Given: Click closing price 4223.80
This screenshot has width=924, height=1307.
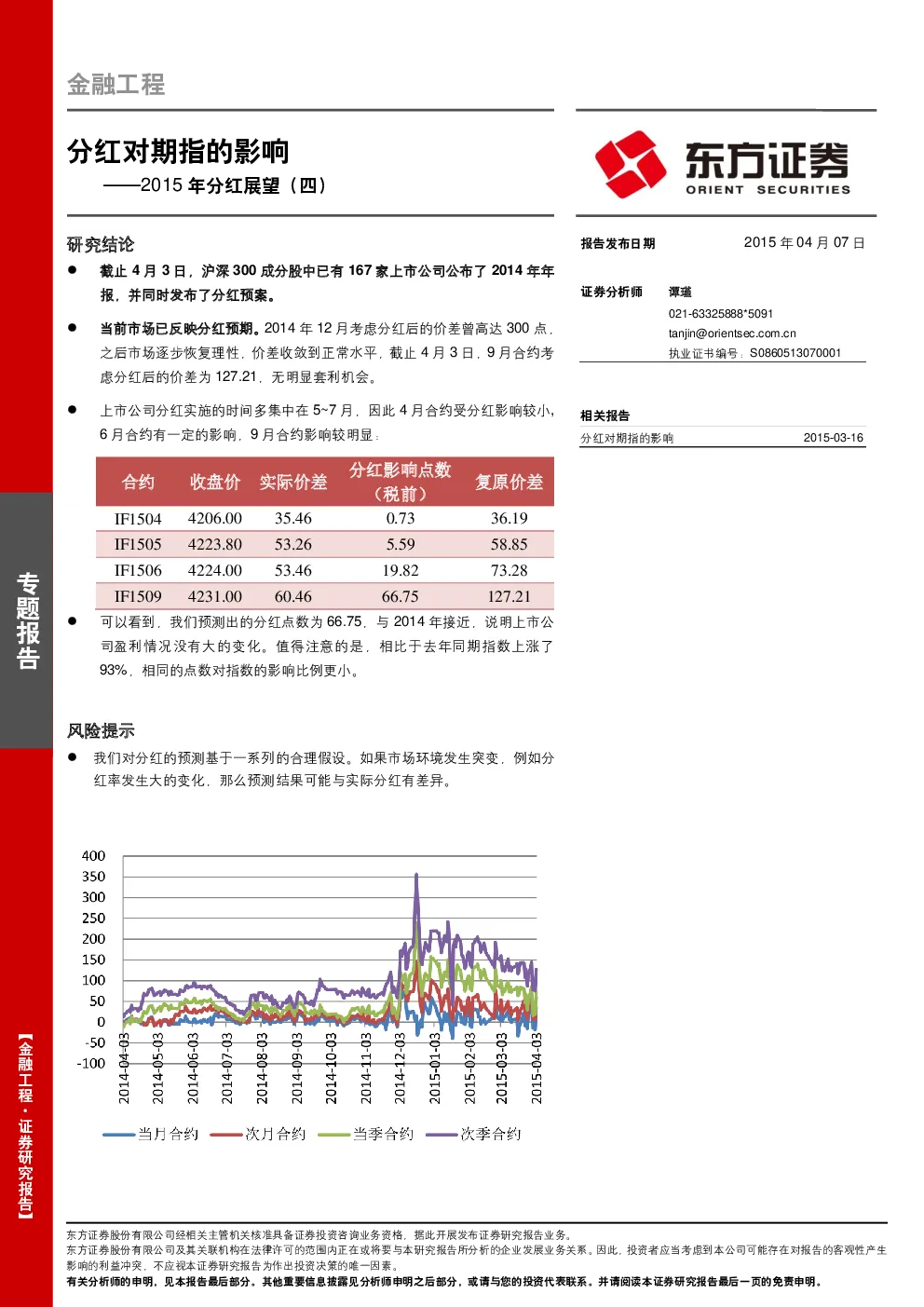Looking at the screenshot, I should coord(215,545).
